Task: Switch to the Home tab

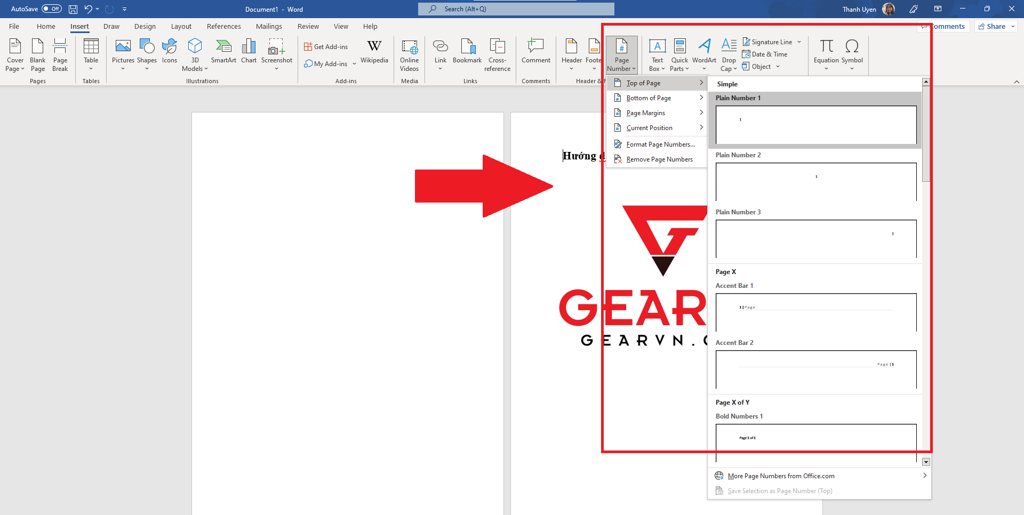Action: [46, 27]
